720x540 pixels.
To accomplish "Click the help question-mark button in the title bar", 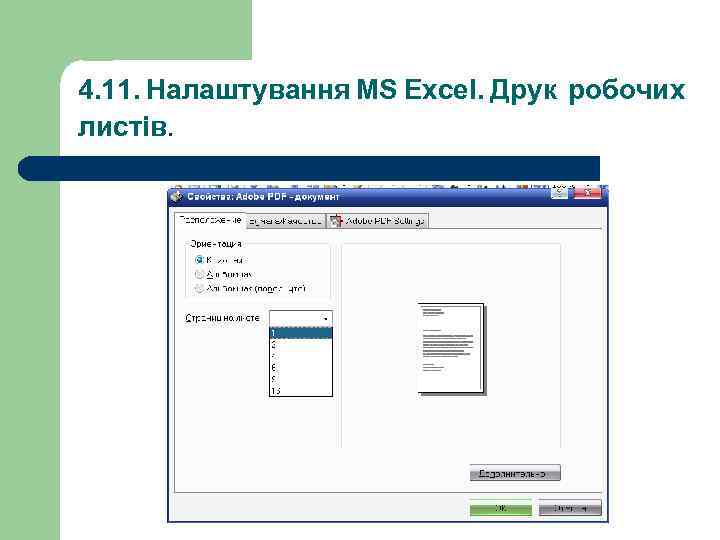I will pos(559,193).
